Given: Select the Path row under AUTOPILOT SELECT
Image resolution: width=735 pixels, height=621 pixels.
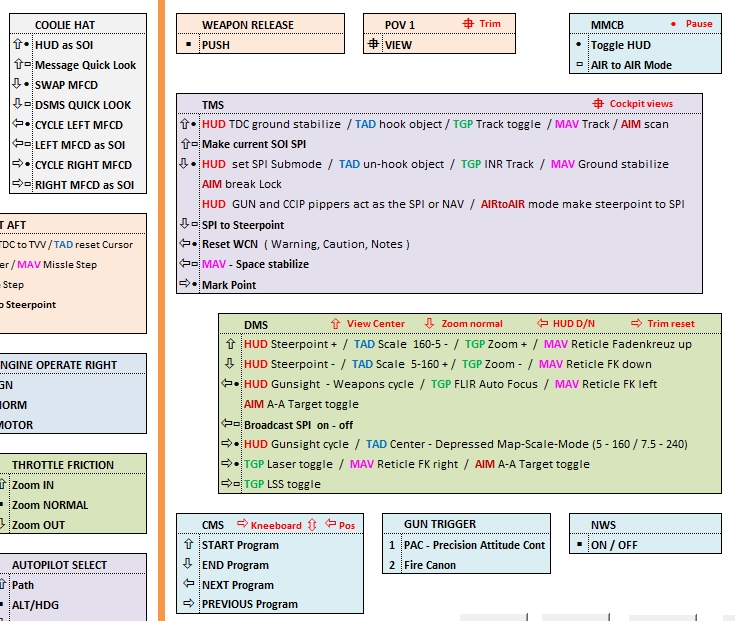Looking at the screenshot, I should point(73,584).
